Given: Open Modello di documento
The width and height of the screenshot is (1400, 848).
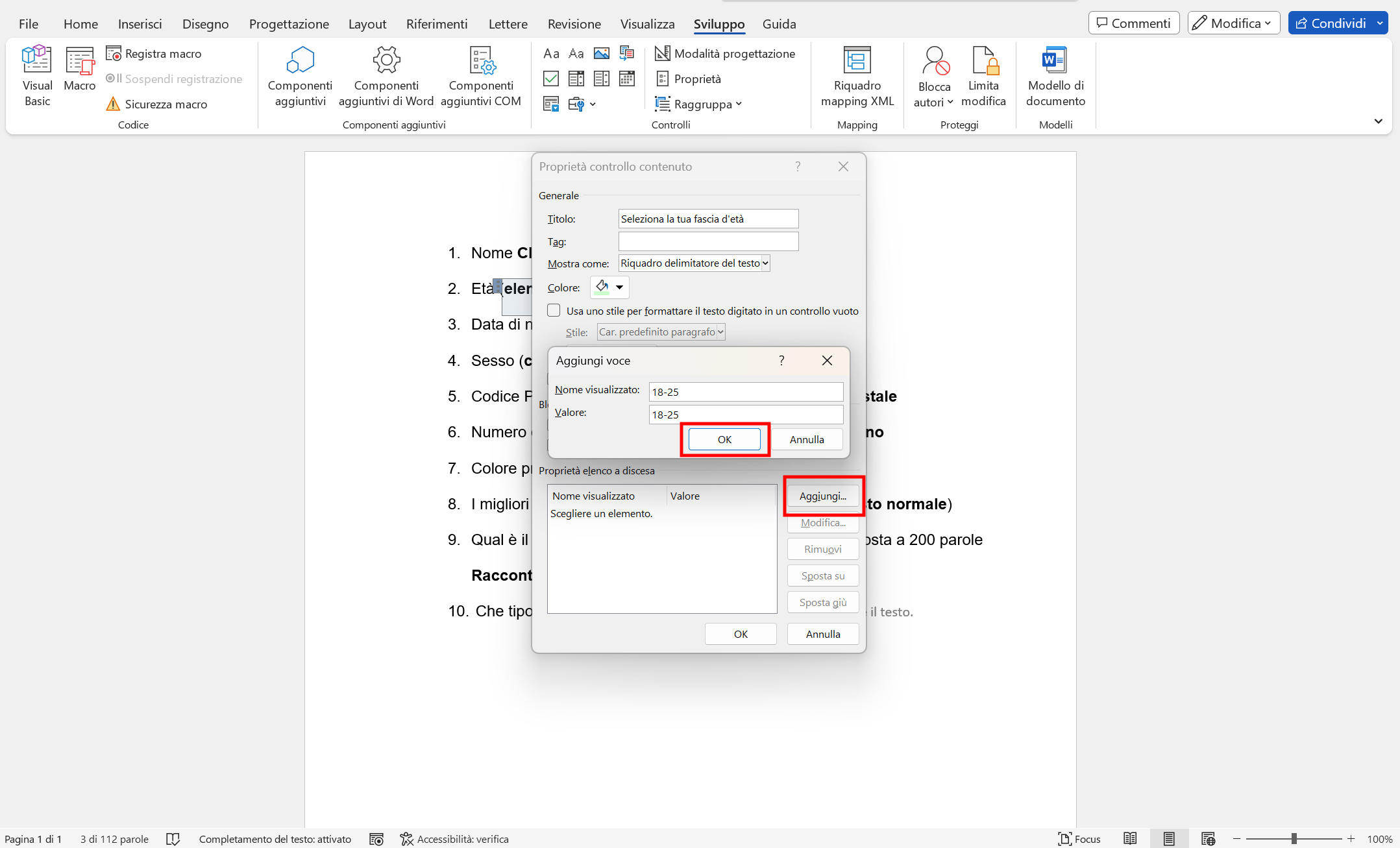Looking at the screenshot, I should point(1055,75).
